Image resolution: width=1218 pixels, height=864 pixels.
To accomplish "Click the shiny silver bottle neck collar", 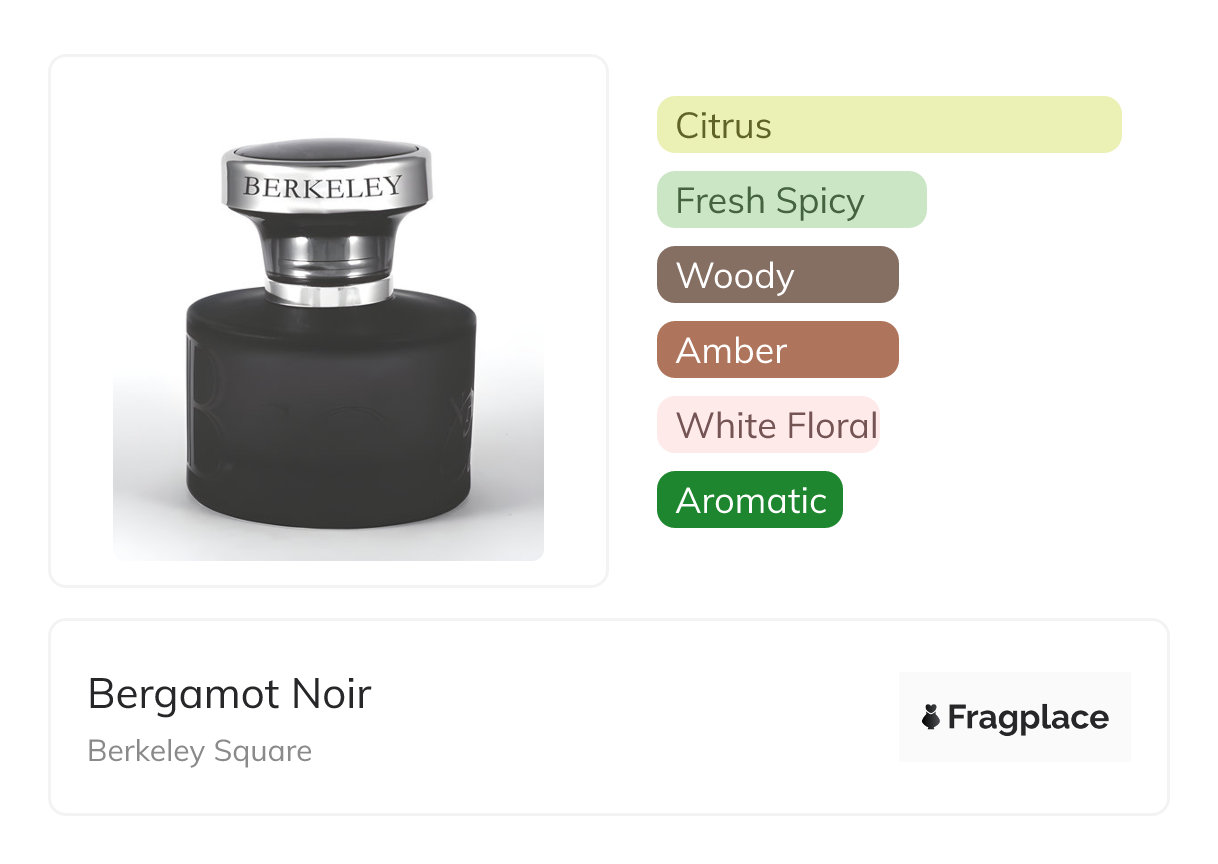I will coord(328,290).
